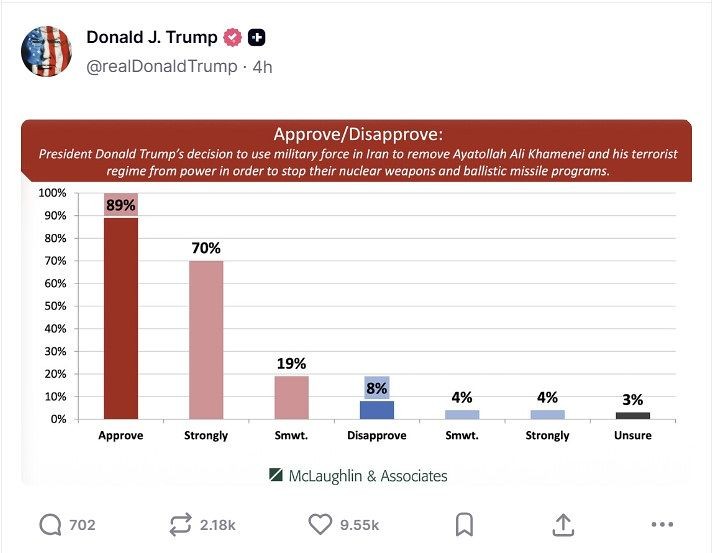Click the 4h post timestamp
724x553 pixels.
[263, 66]
